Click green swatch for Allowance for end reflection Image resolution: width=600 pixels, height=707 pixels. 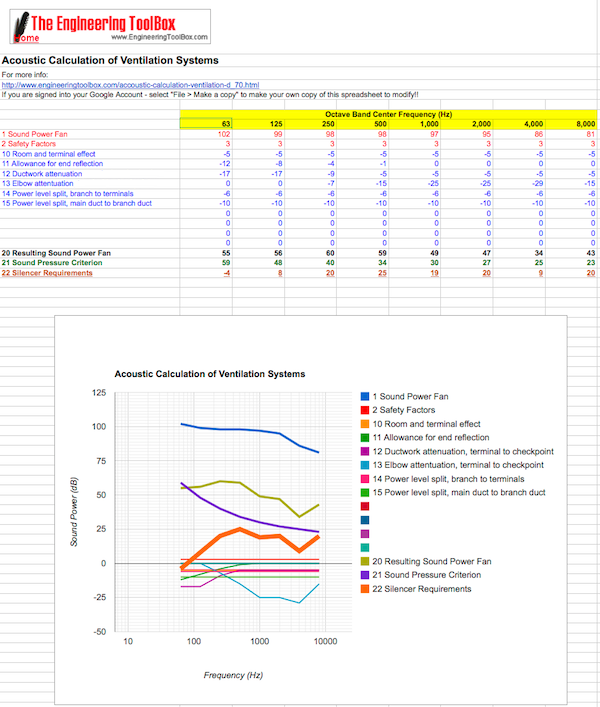pyautogui.click(x=365, y=437)
